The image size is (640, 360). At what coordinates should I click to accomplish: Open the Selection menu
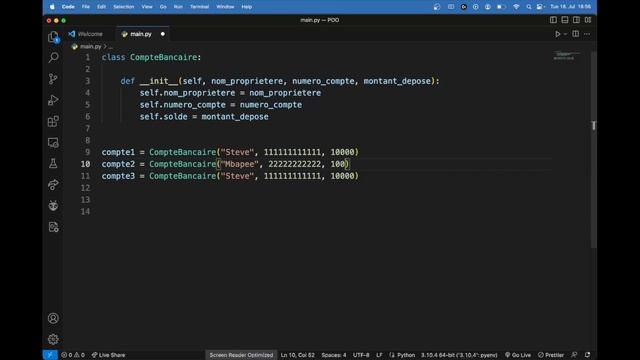(124, 7)
